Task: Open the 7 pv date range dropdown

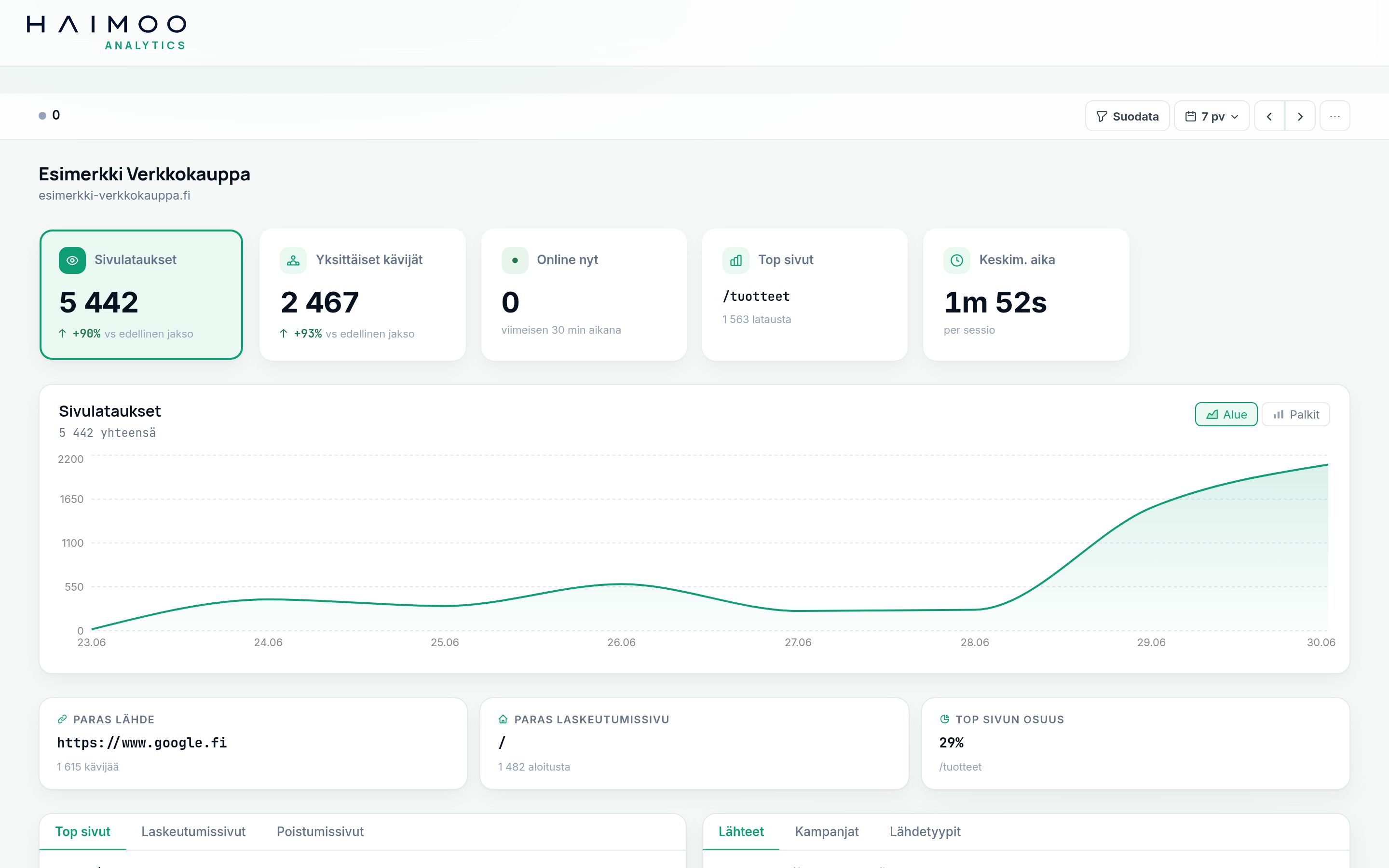Action: click(x=1212, y=116)
